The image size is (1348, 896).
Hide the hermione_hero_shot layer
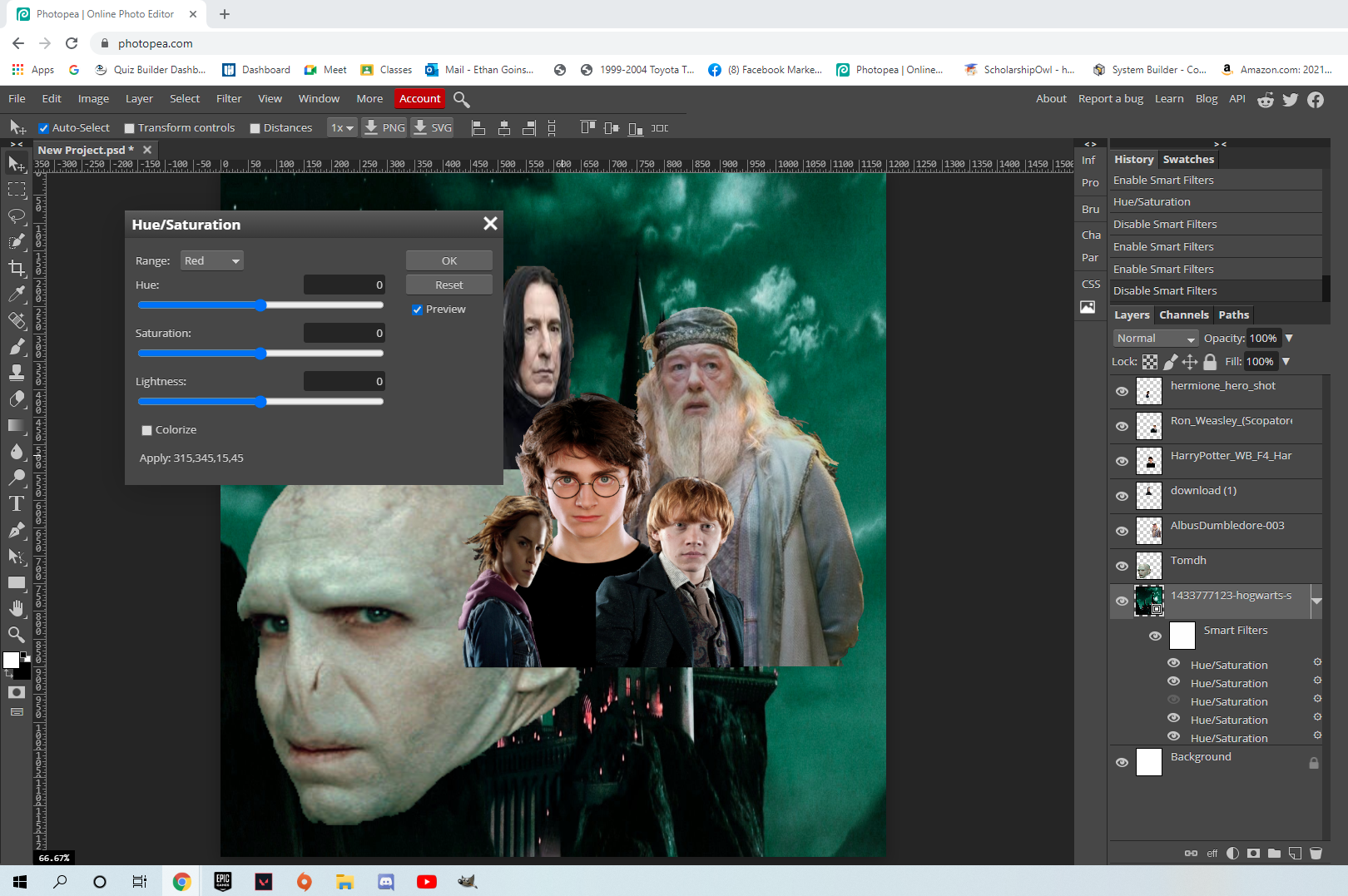pos(1122,391)
